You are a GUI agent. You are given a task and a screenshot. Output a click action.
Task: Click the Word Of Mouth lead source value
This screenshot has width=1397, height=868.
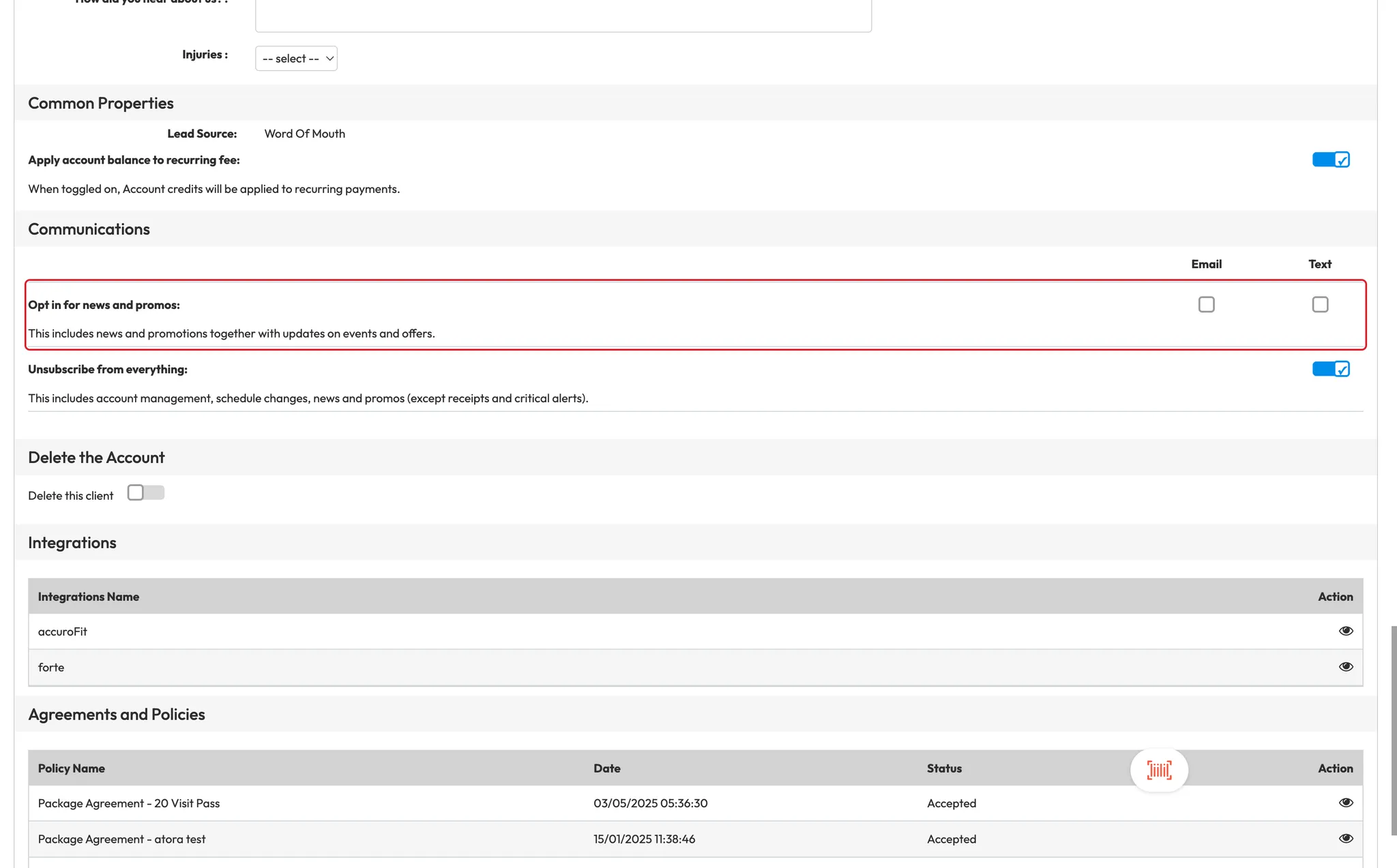(304, 134)
